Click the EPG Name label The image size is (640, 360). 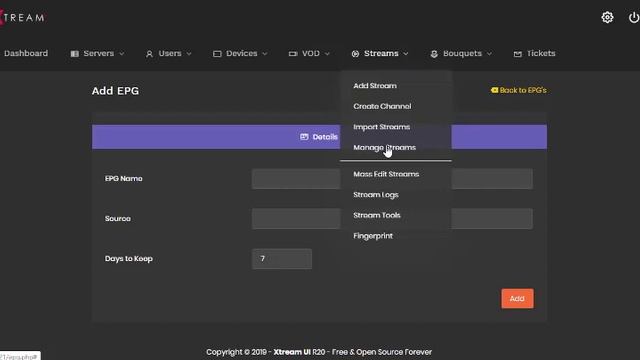pyautogui.click(x=124, y=178)
